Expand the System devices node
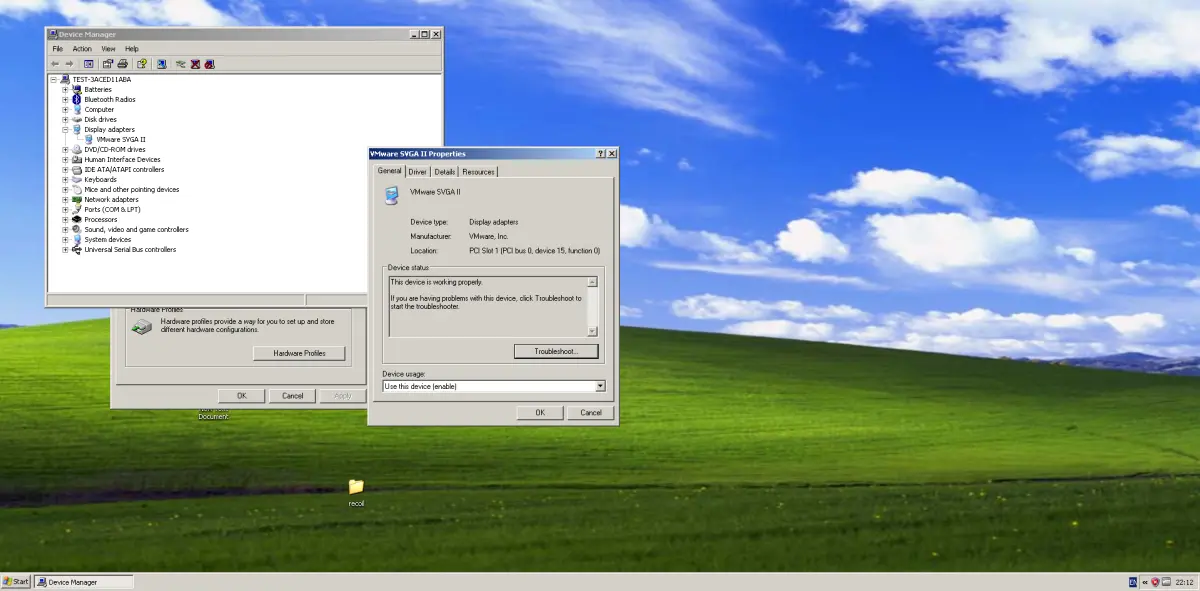 (x=66, y=239)
